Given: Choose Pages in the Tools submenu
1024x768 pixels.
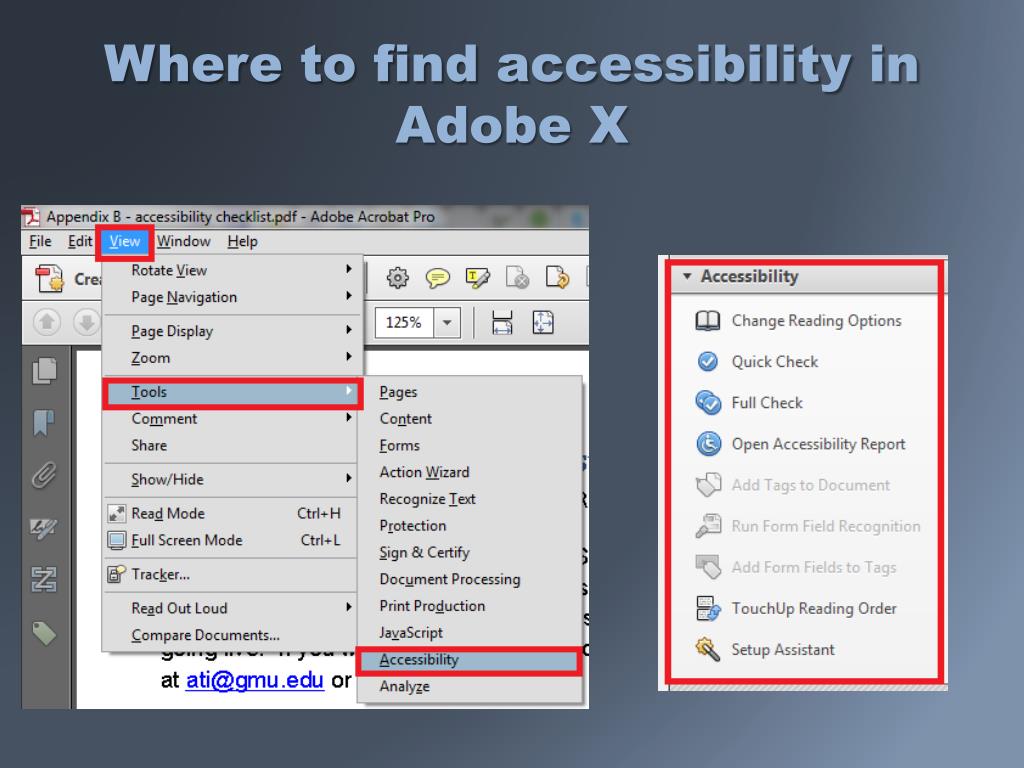Looking at the screenshot, I should (398, 392).
